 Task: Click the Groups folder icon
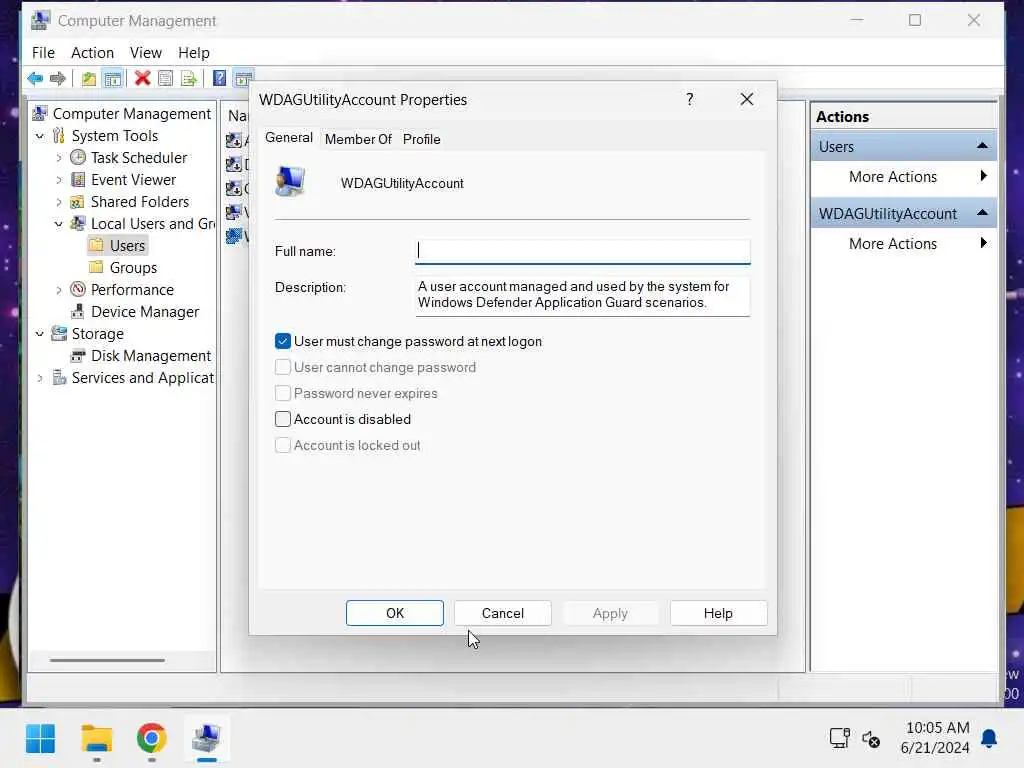pyautogui.click(x=96, y=267)
